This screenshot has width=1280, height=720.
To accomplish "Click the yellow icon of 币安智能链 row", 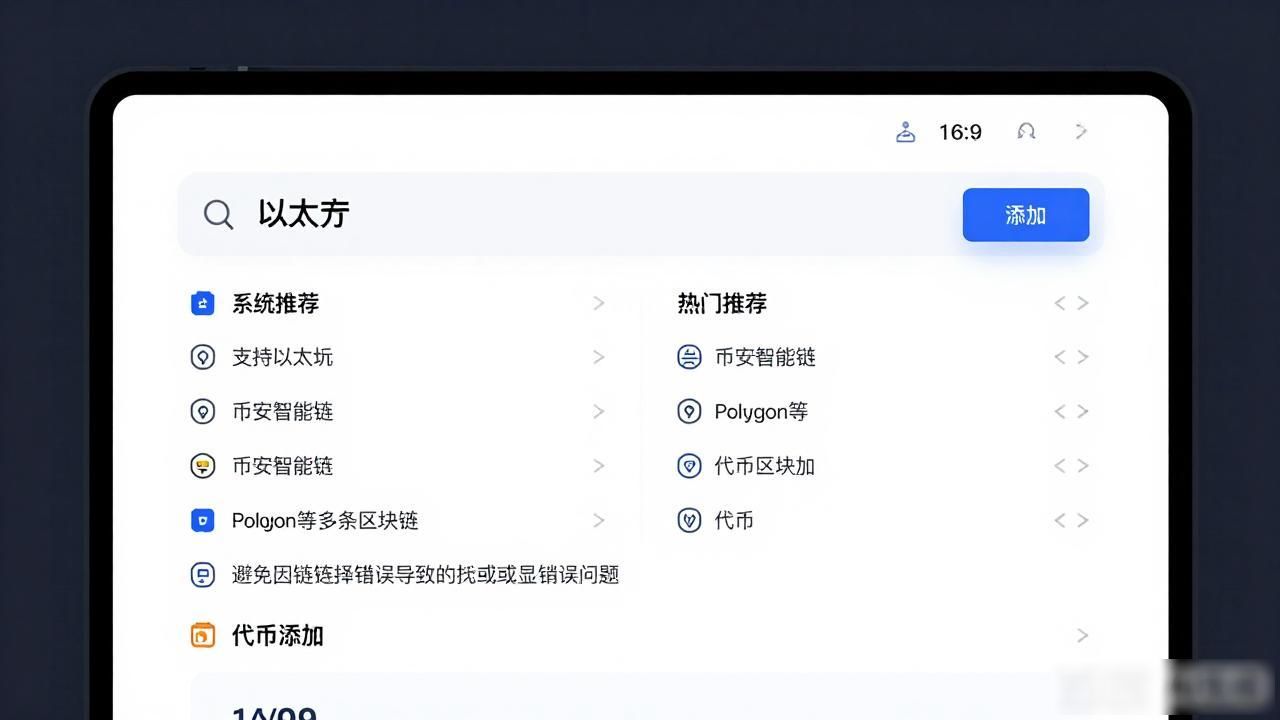I will pos(203,466).
